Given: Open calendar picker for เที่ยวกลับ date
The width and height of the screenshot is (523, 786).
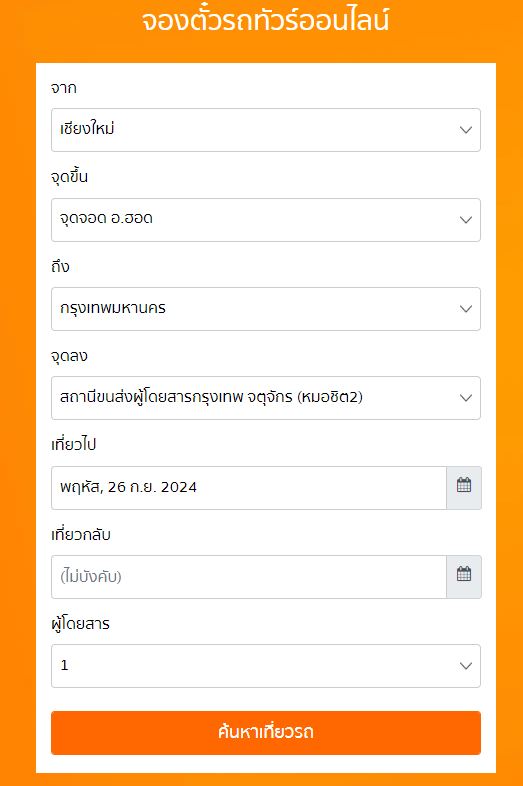Looking at the screenshot, I should coord(464,576).
